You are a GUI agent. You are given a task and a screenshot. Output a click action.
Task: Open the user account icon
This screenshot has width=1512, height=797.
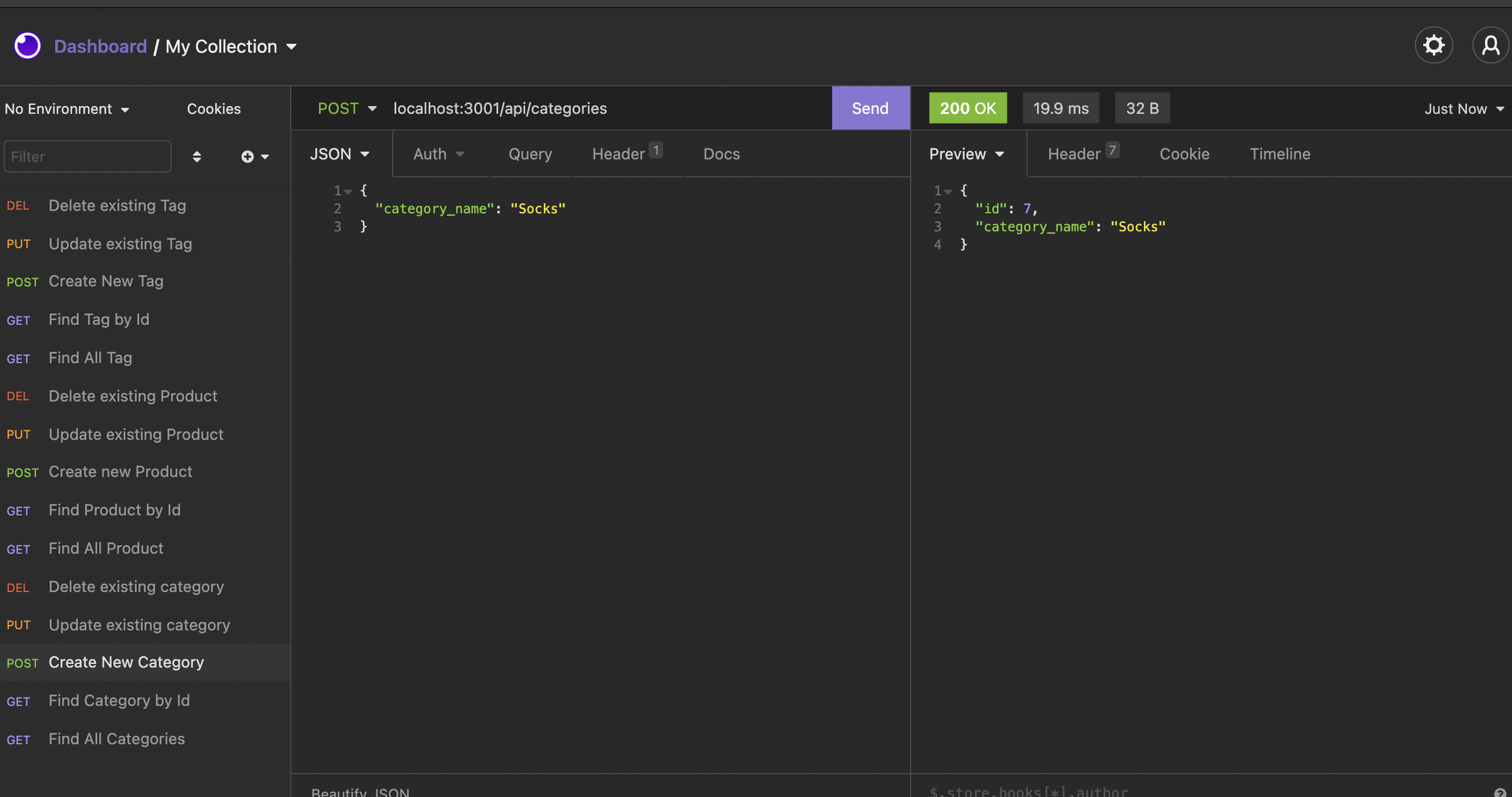1490,45
